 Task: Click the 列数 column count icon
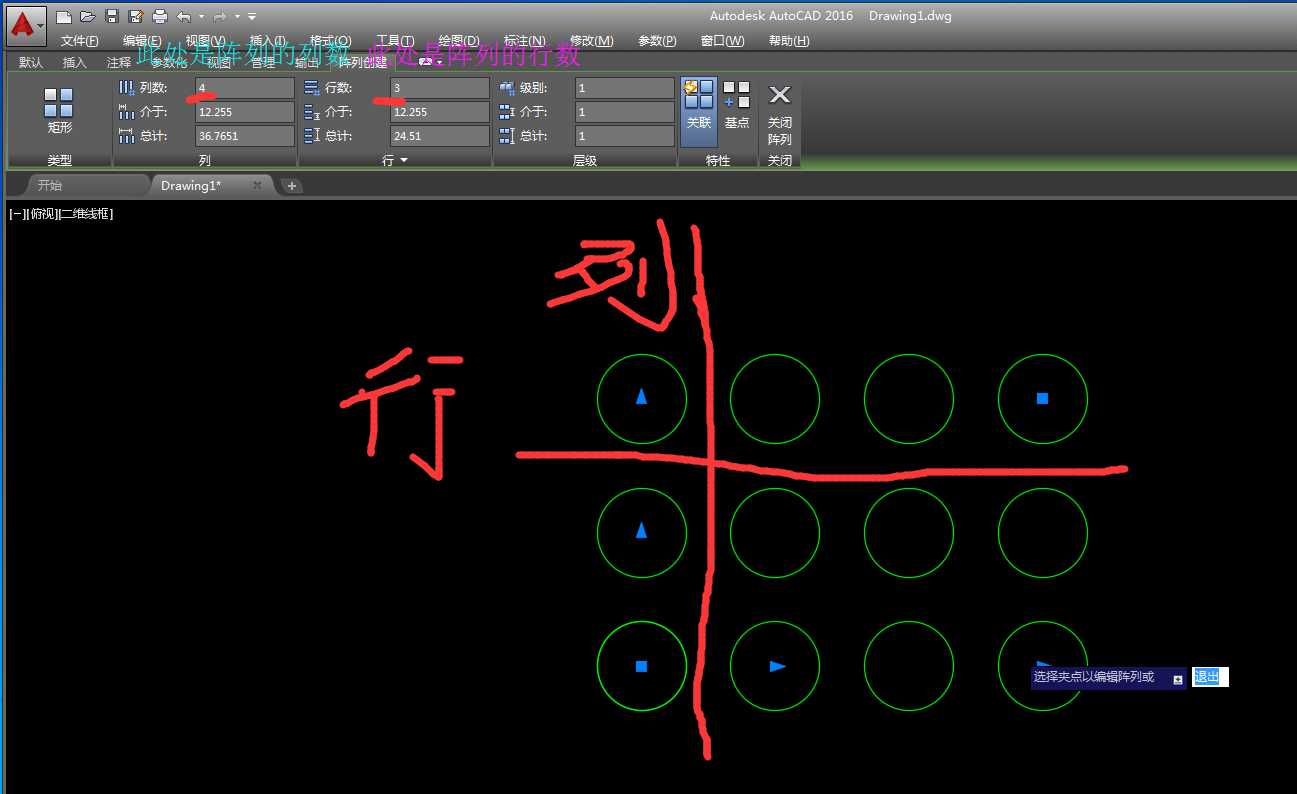pos(126,88)
